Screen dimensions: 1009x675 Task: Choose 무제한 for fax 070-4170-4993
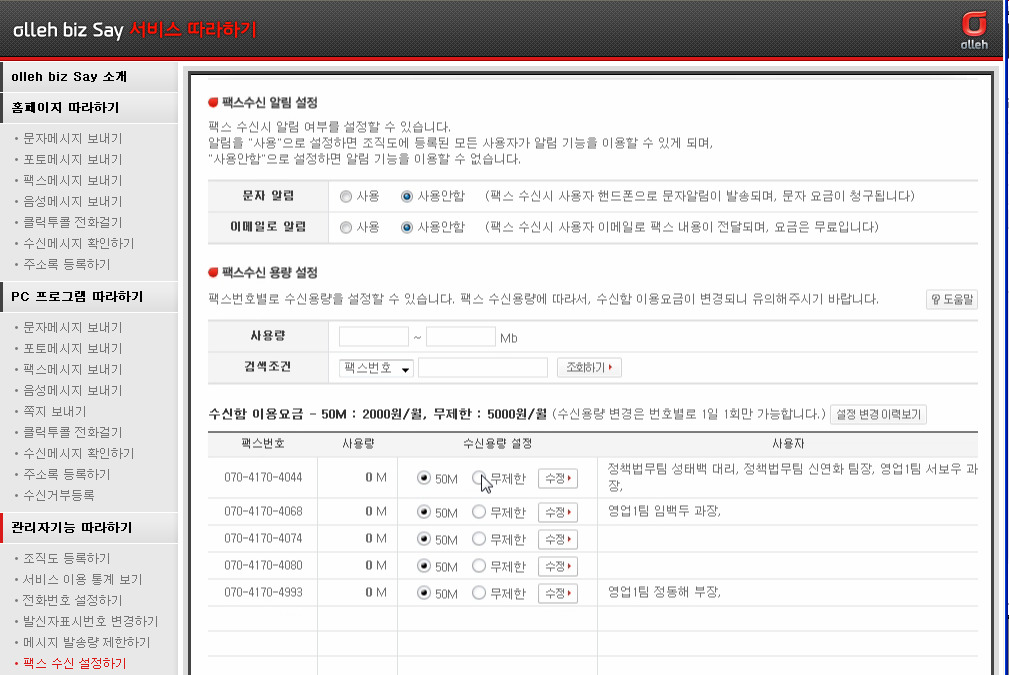click(478, 593)
